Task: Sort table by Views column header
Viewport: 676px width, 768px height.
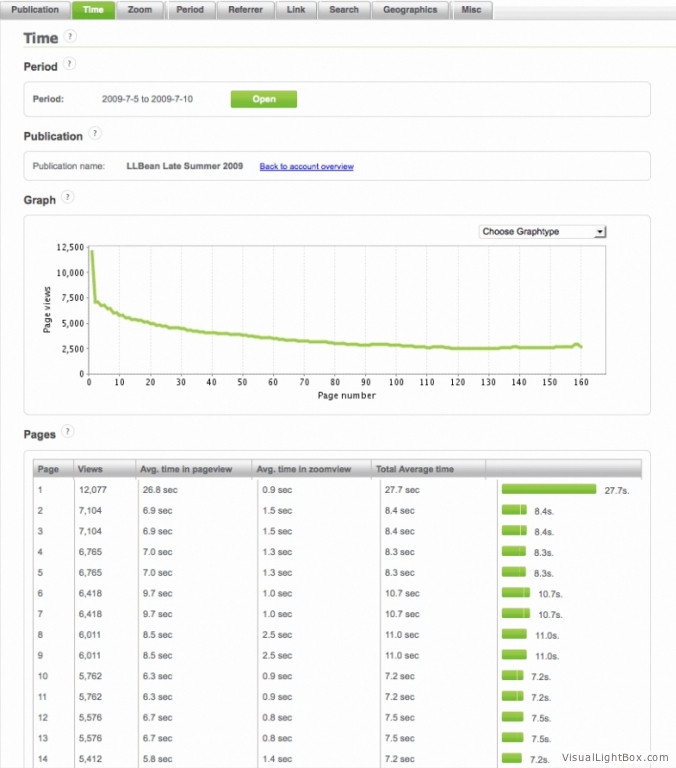Action: (91, 469)
